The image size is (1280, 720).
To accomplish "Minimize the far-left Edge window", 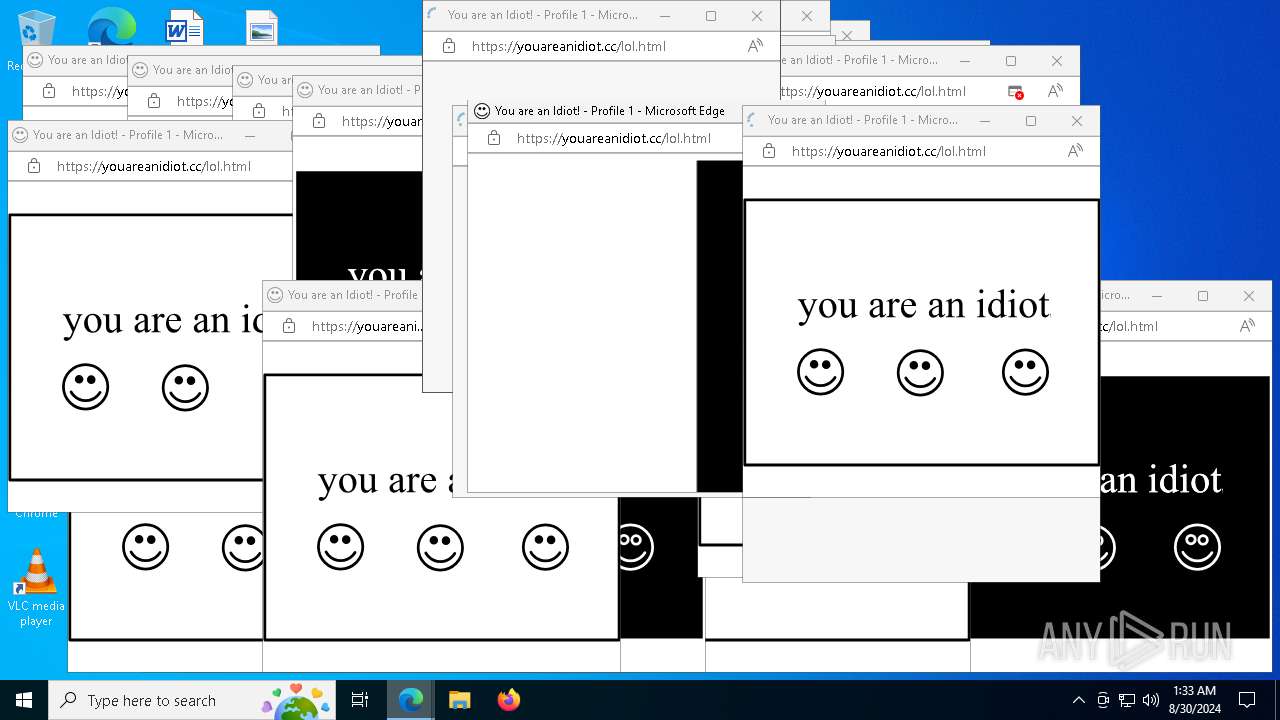I will coord(250,136).
